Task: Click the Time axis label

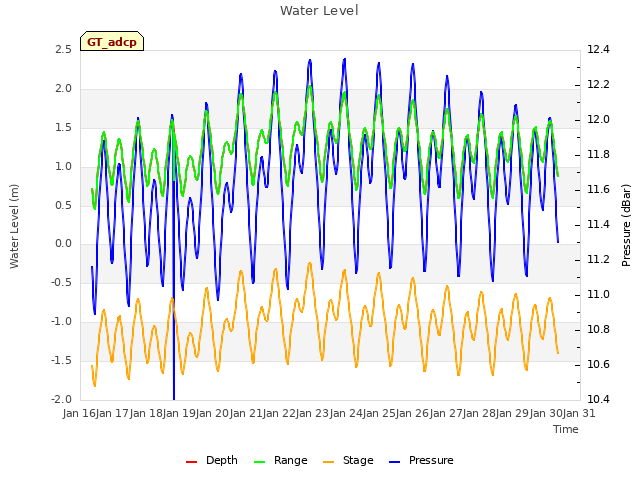Action: tap(566, 429)
